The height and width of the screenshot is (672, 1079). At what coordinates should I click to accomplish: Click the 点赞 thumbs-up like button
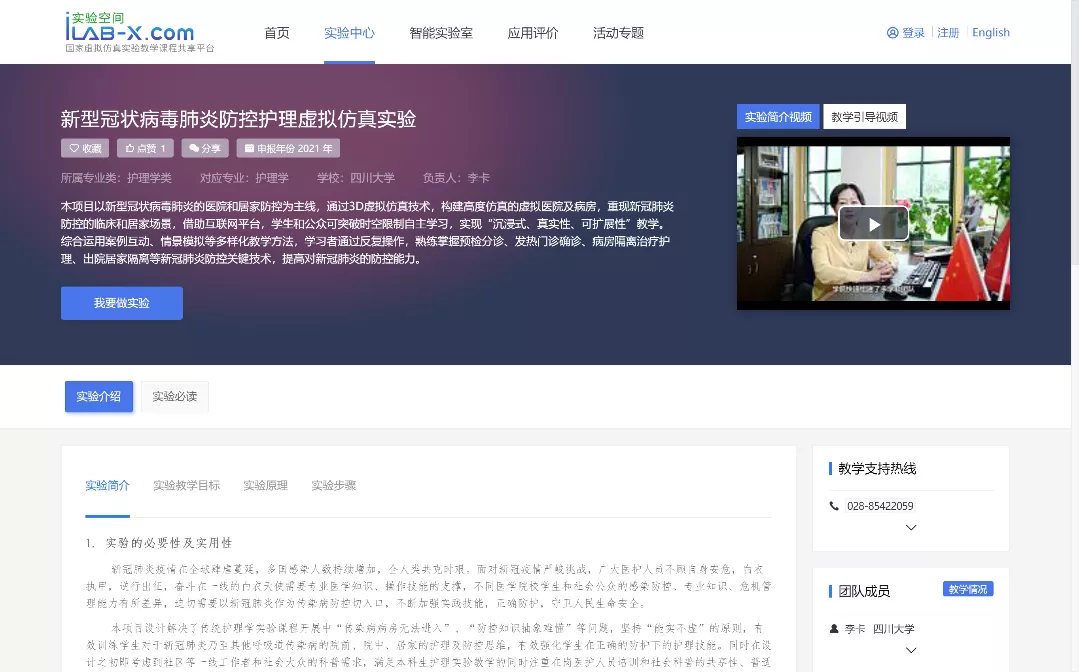click(146, 148)
